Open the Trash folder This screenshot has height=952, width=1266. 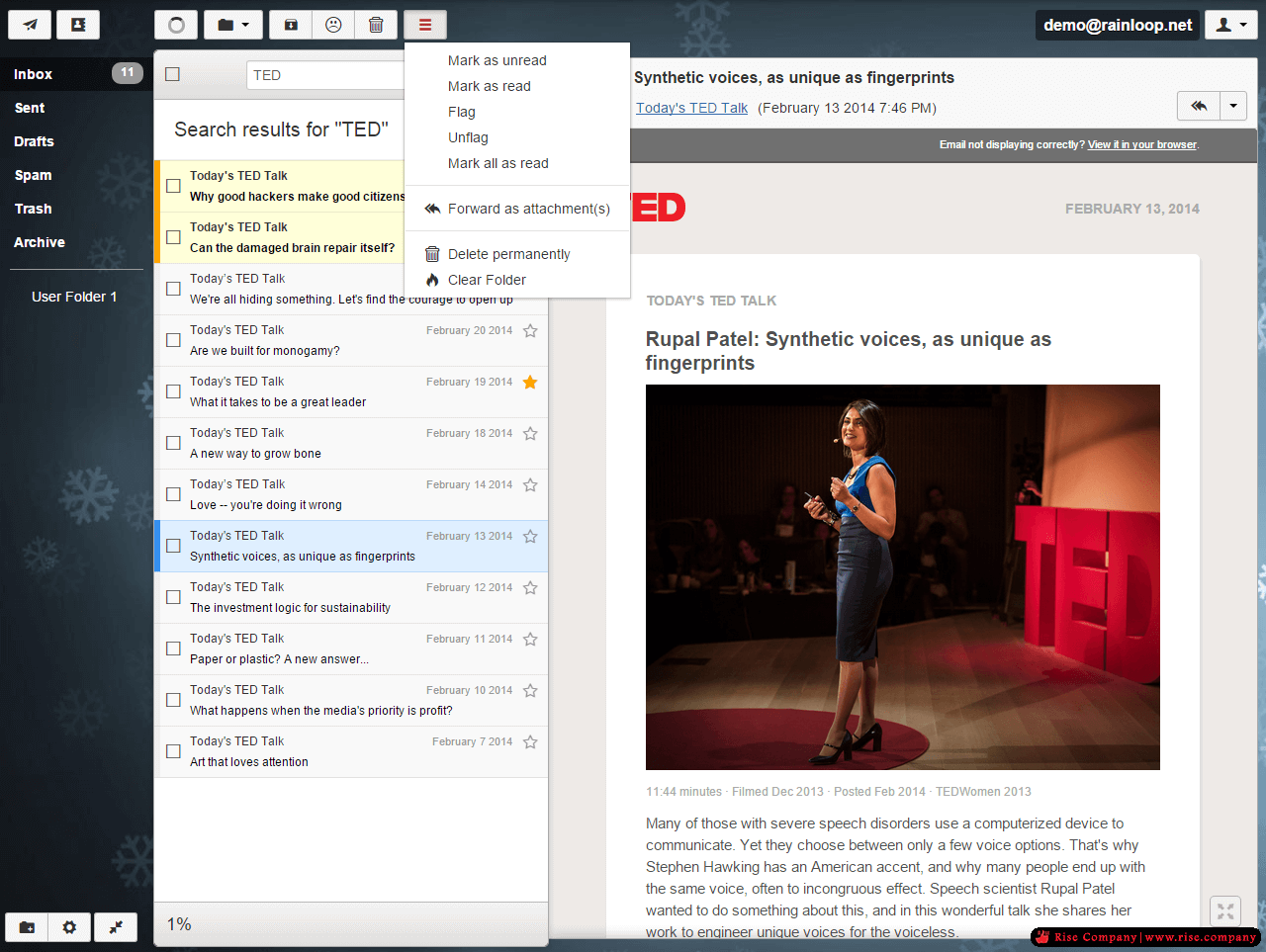(x=76, y=209)
